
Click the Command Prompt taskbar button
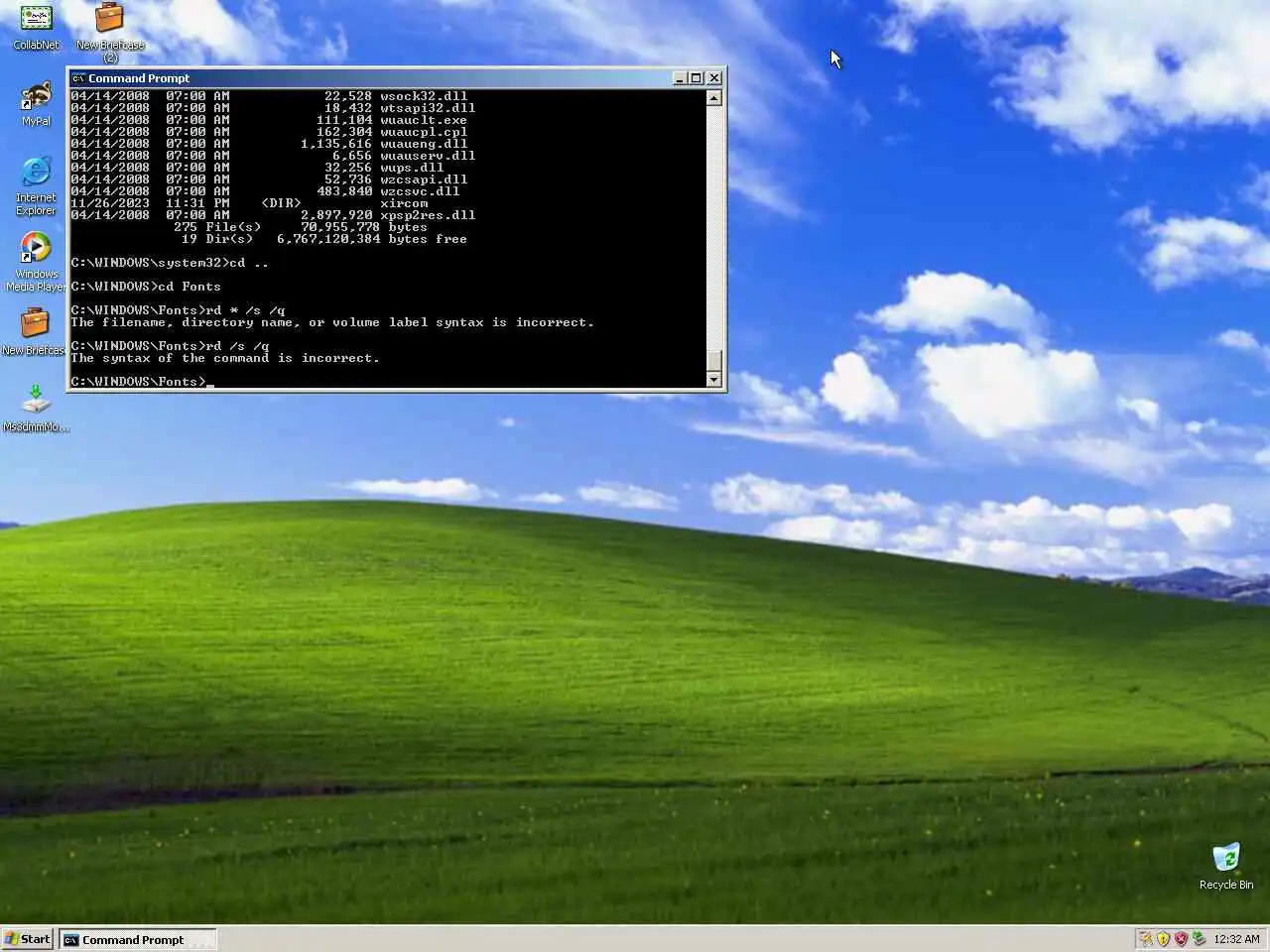[x=137, y=939]
